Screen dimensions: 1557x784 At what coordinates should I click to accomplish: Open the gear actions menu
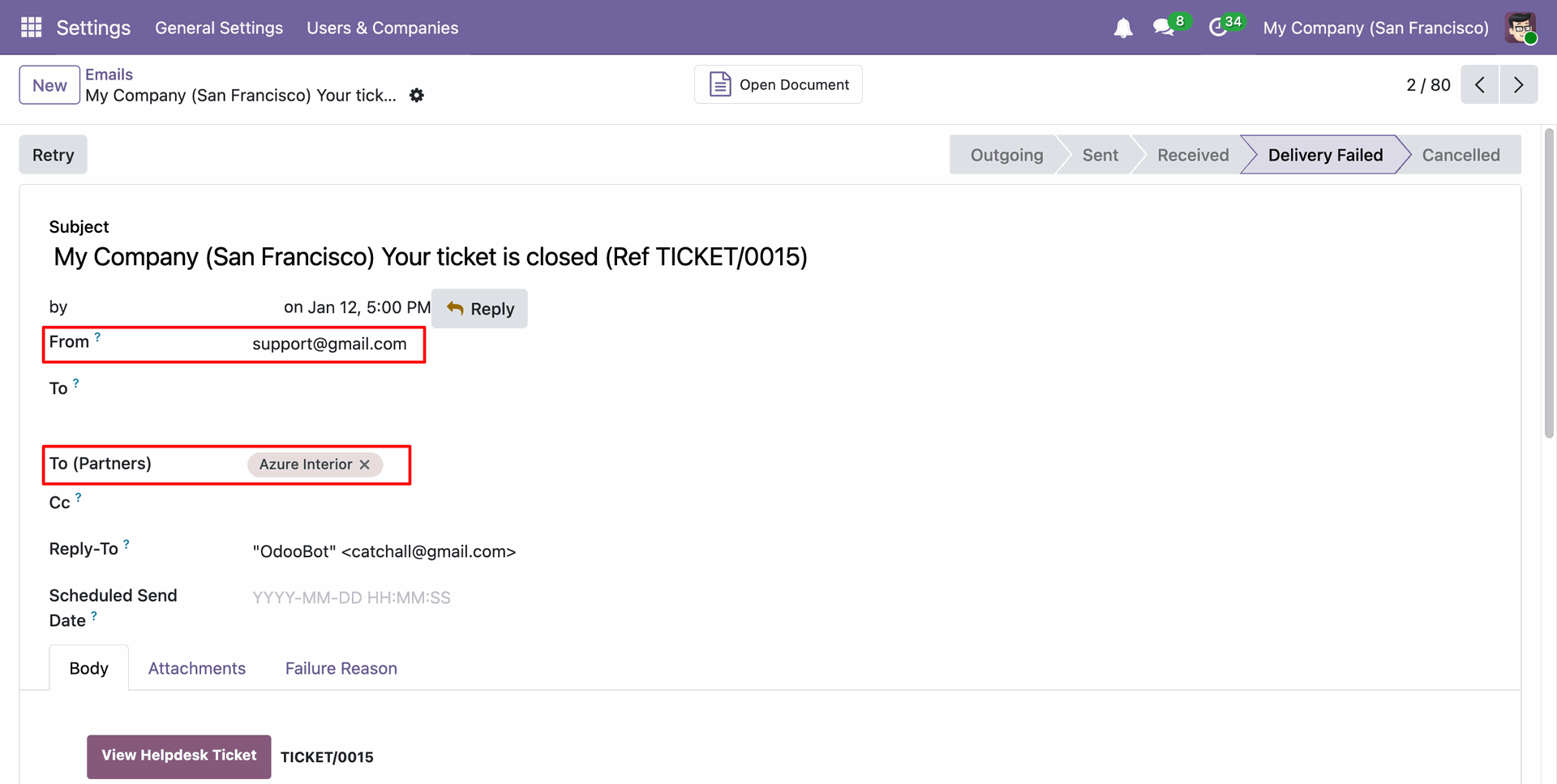click(417, 96)
